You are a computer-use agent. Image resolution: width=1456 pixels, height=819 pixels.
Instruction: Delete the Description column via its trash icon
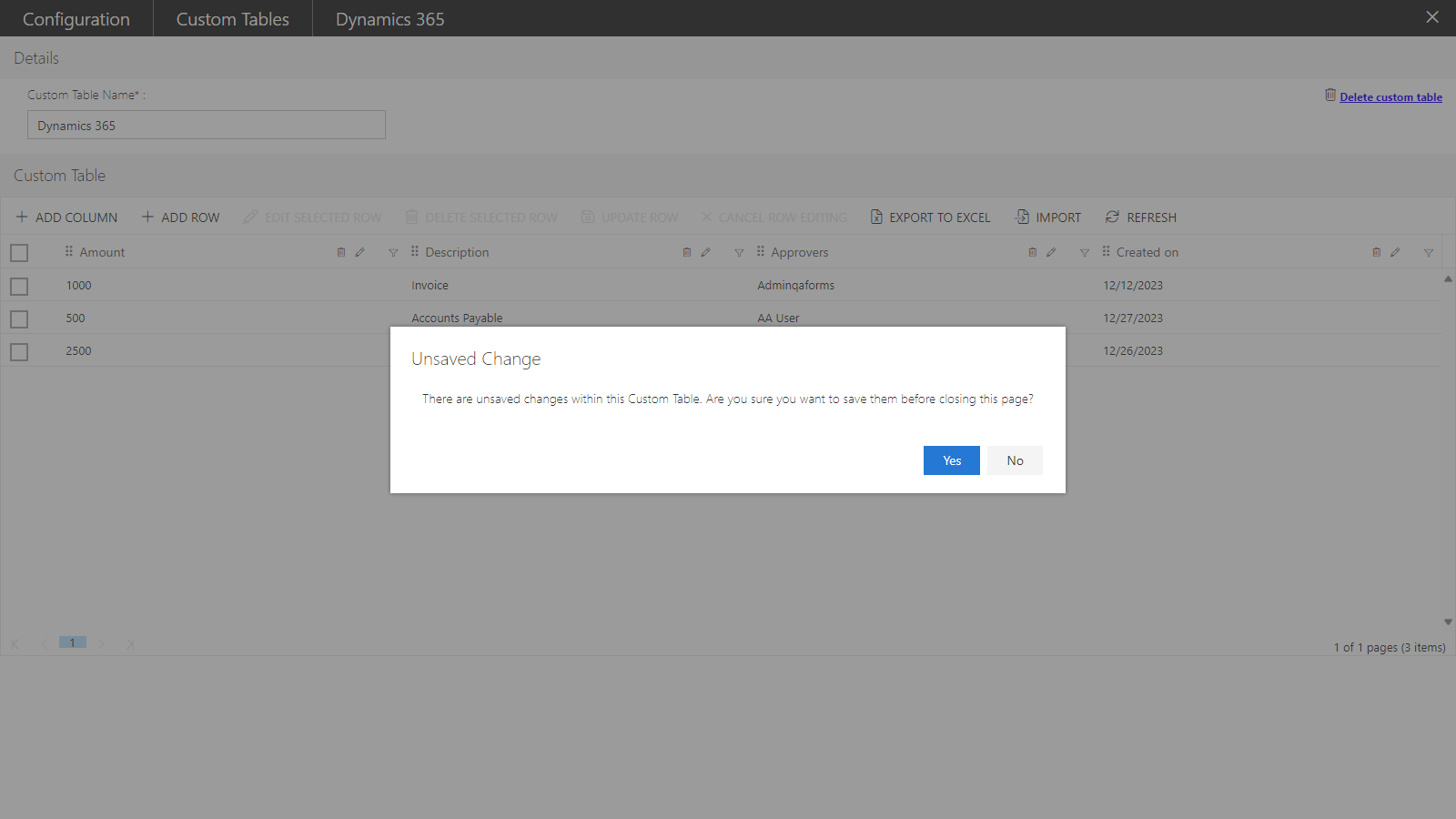pyautogui.click(x=687, y=252)
